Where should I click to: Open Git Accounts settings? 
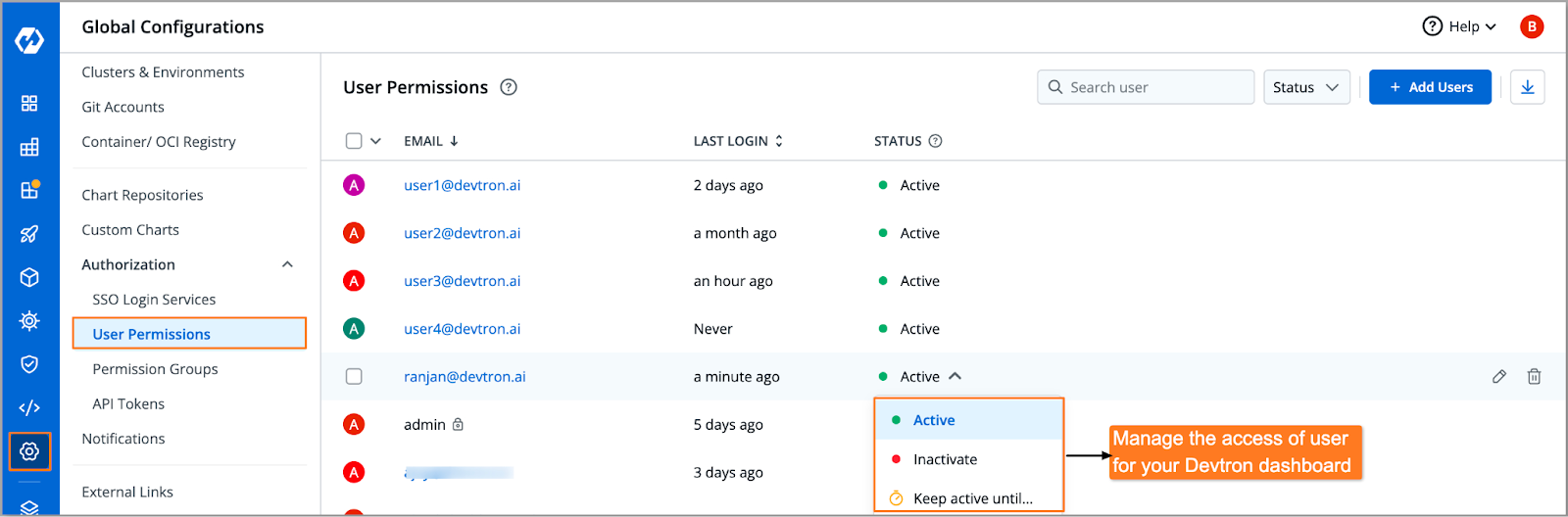[x=122, y=107]
